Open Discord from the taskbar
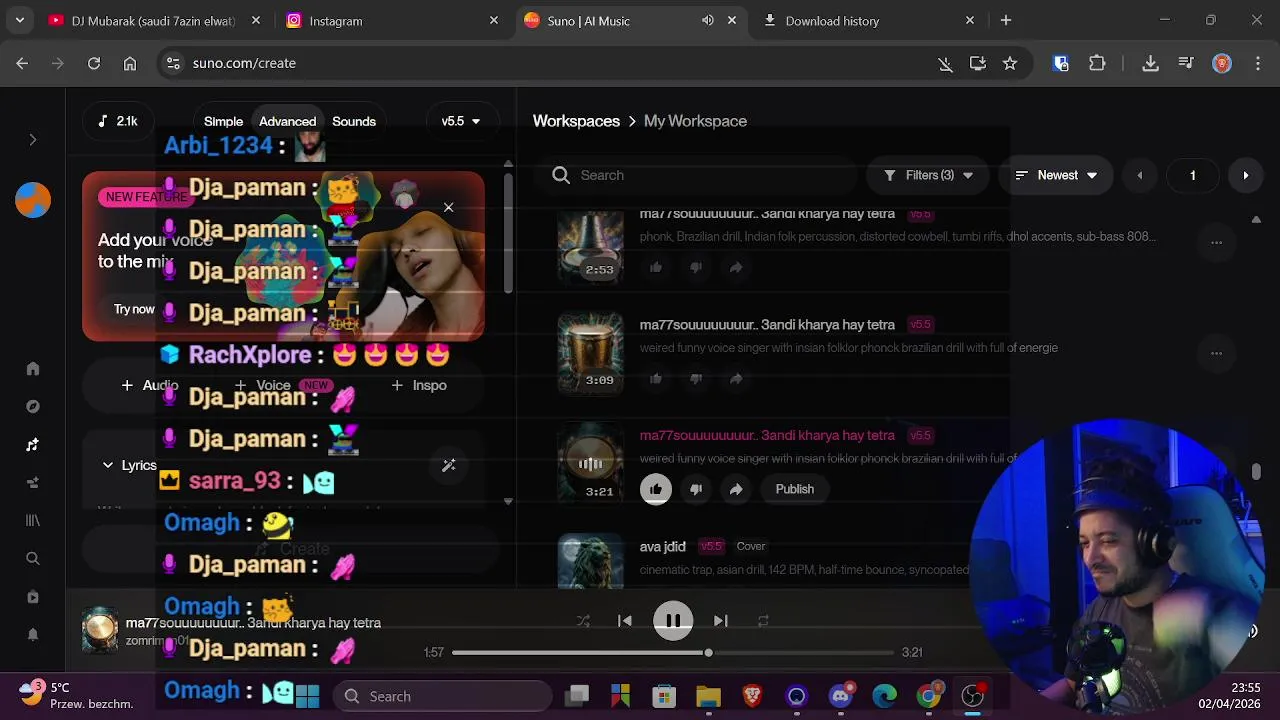 click(x=841, y=696)
